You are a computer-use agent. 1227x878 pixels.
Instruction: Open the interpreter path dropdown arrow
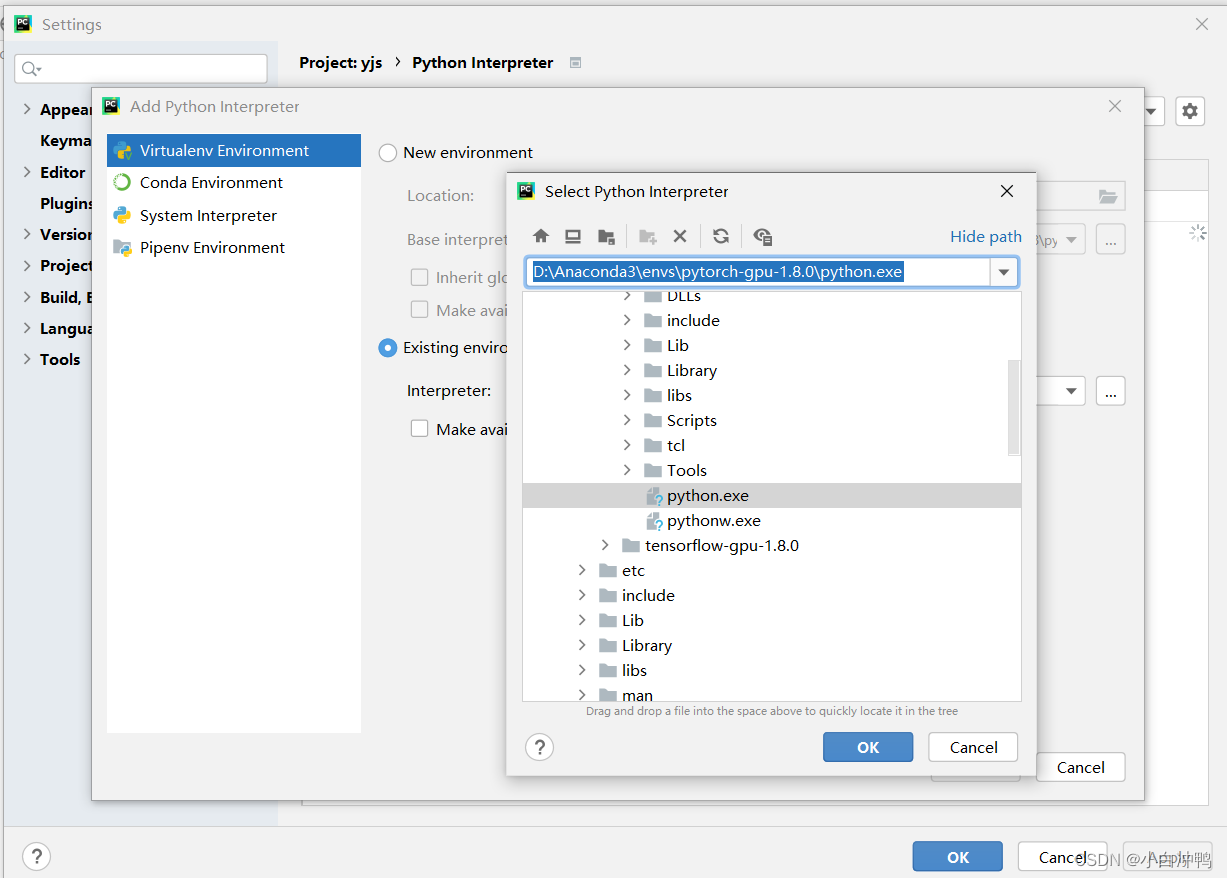pos(1004,271)
